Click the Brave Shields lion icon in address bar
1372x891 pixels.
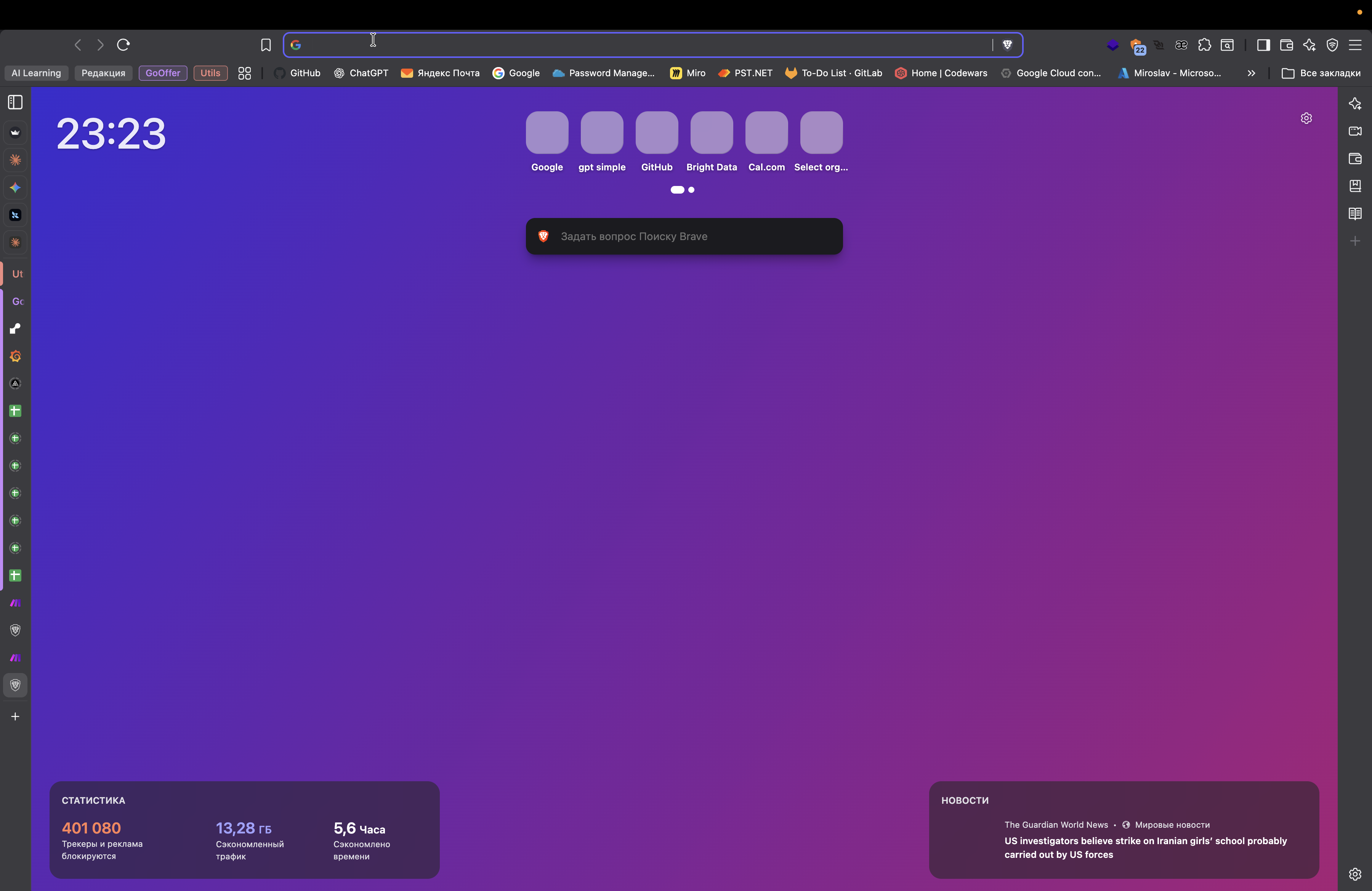(1007, 45)
